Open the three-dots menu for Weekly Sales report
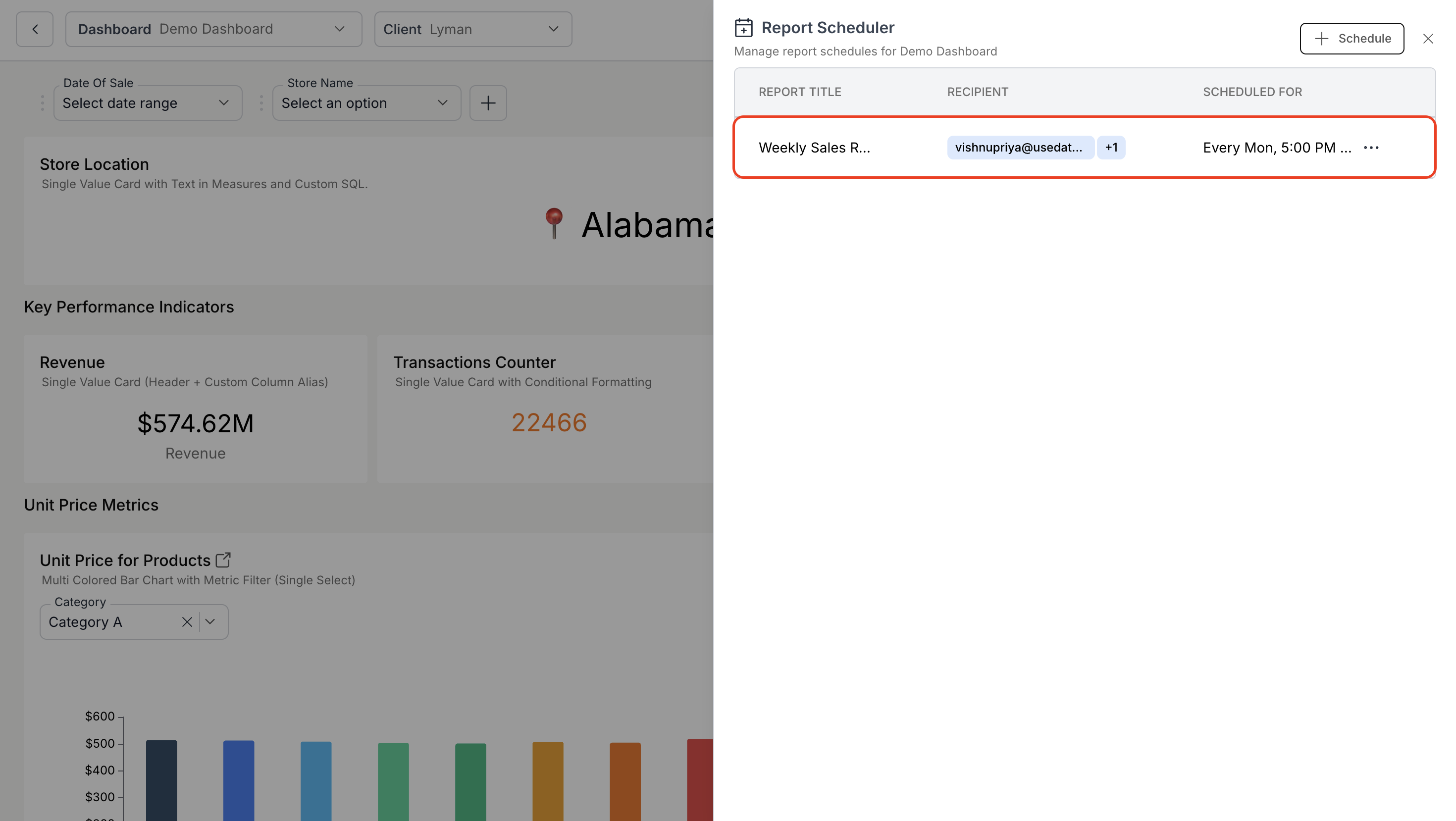Viewport: 1456px width, 821px height. [x=1371, y=148]
